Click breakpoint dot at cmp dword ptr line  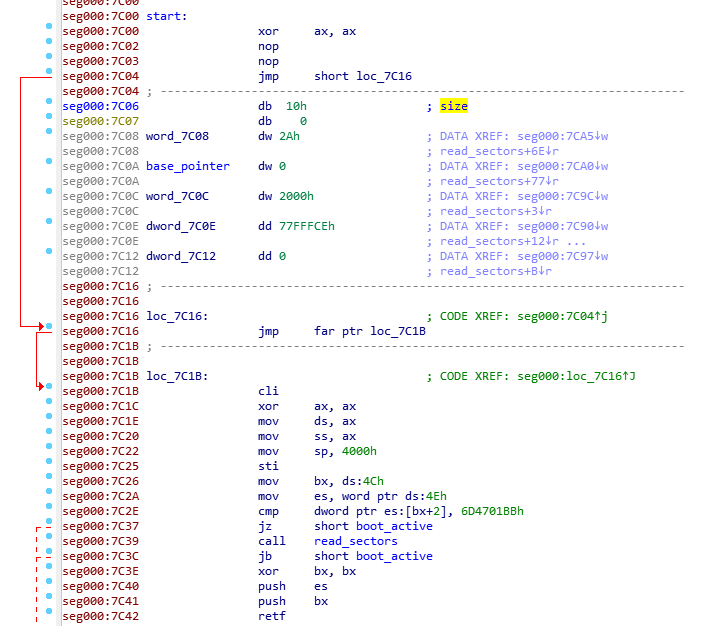coord(49,506)
